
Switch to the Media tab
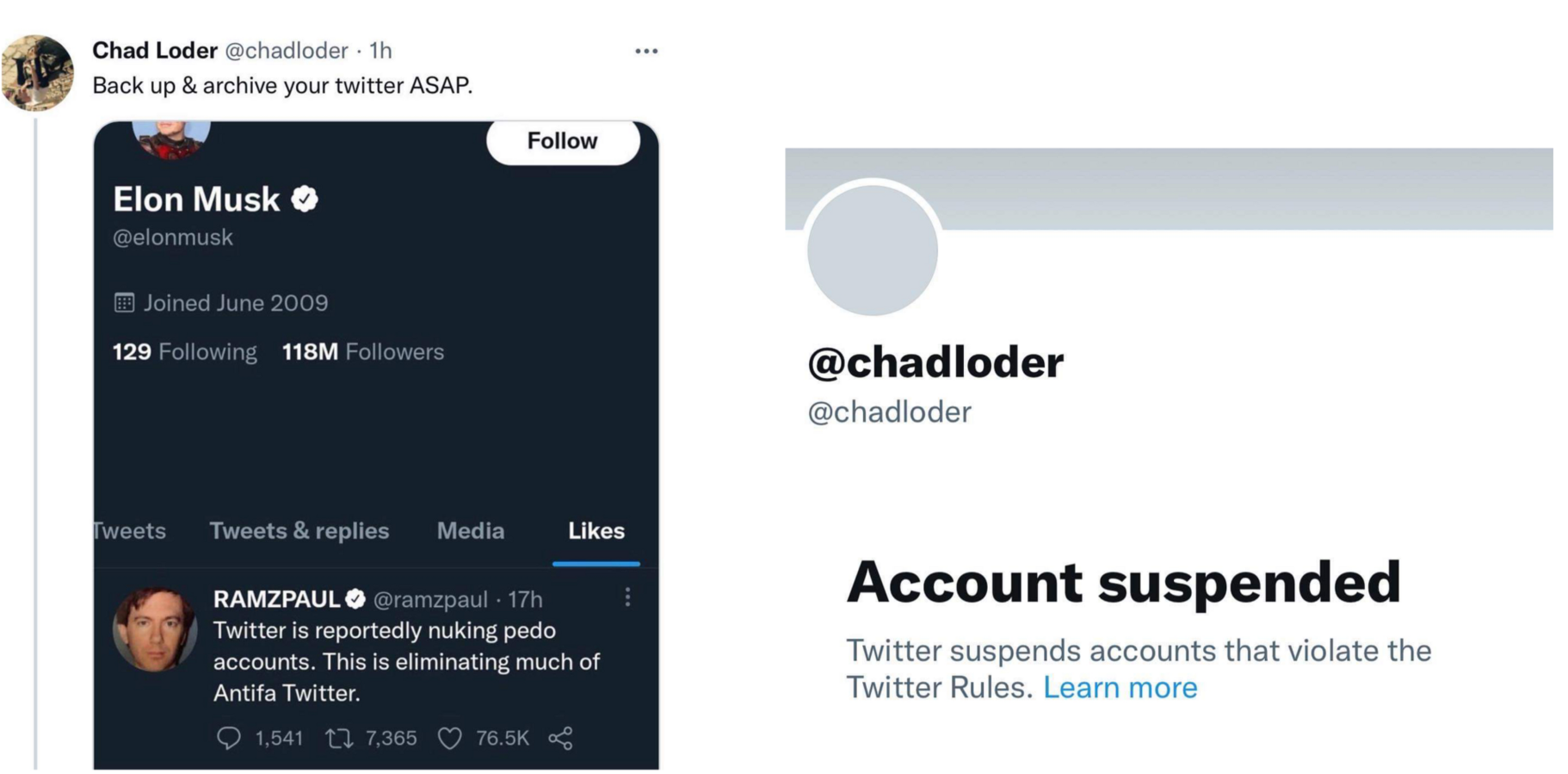point(470,531)
